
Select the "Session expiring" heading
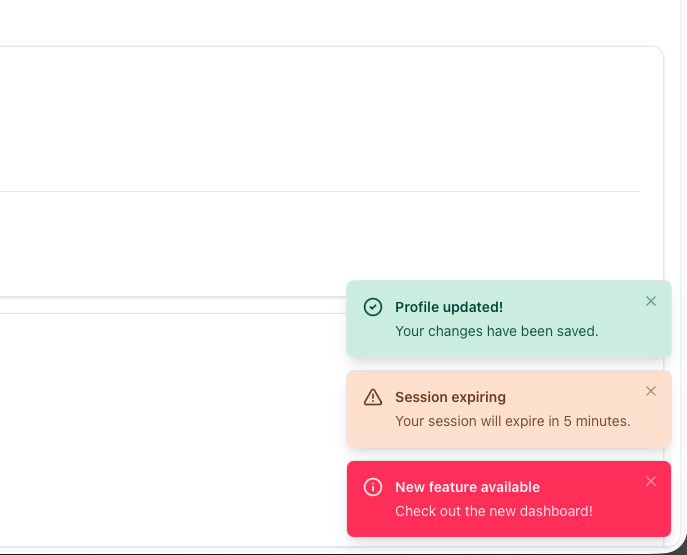pos(450,397)
